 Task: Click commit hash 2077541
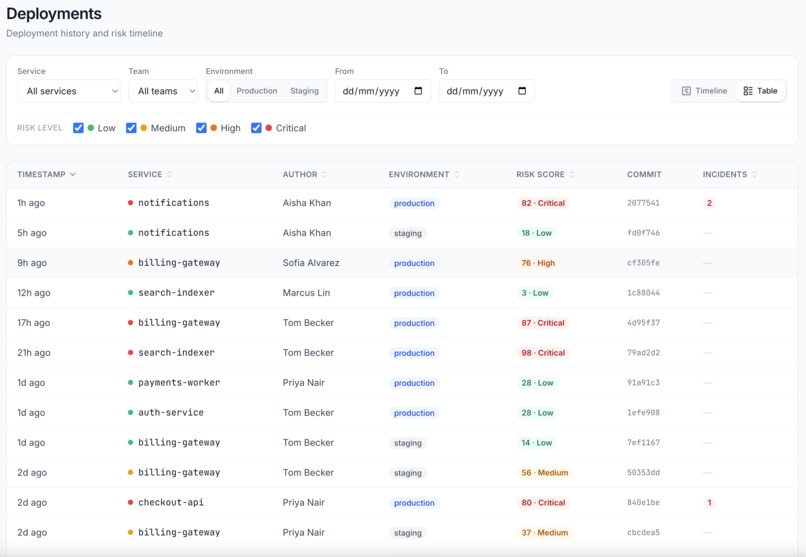click(643, 203)
